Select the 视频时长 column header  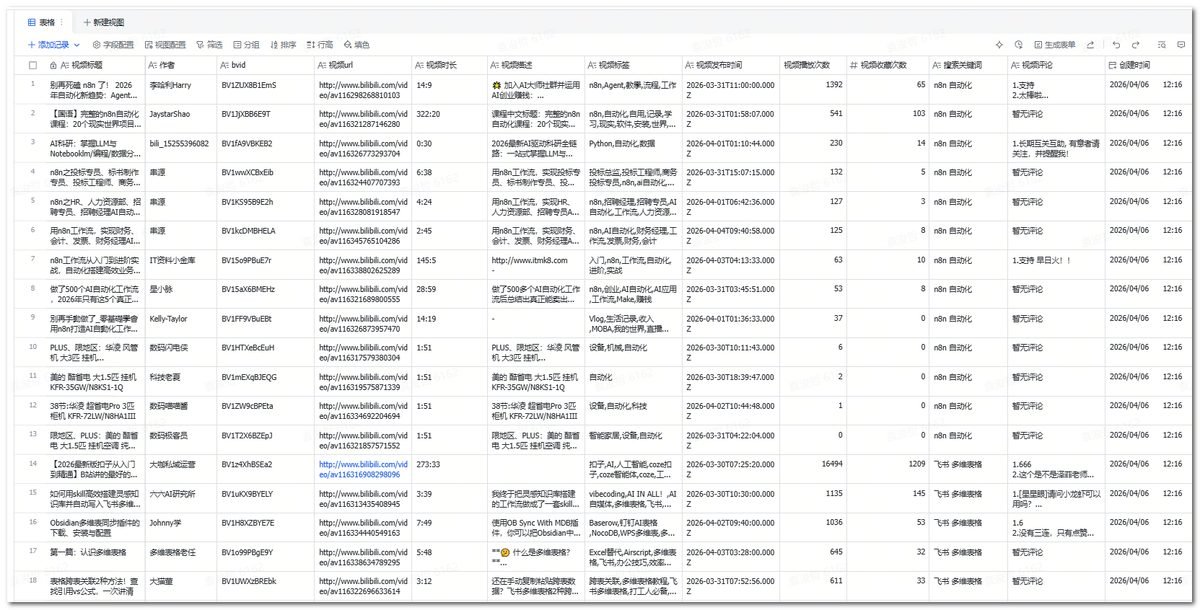449,65
